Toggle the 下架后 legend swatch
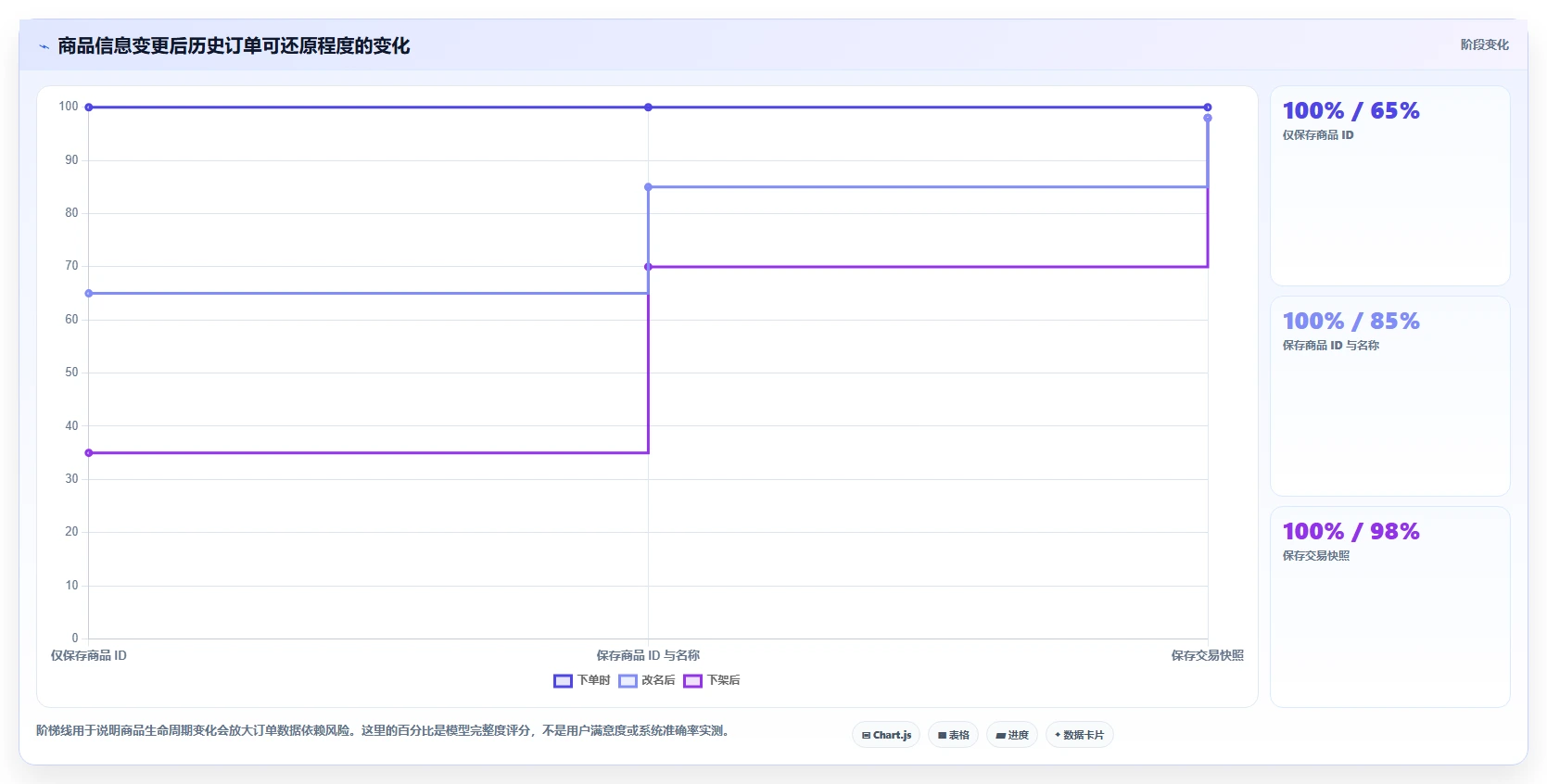The width and height of the screenshot is (1547, 784). [692, 681]
